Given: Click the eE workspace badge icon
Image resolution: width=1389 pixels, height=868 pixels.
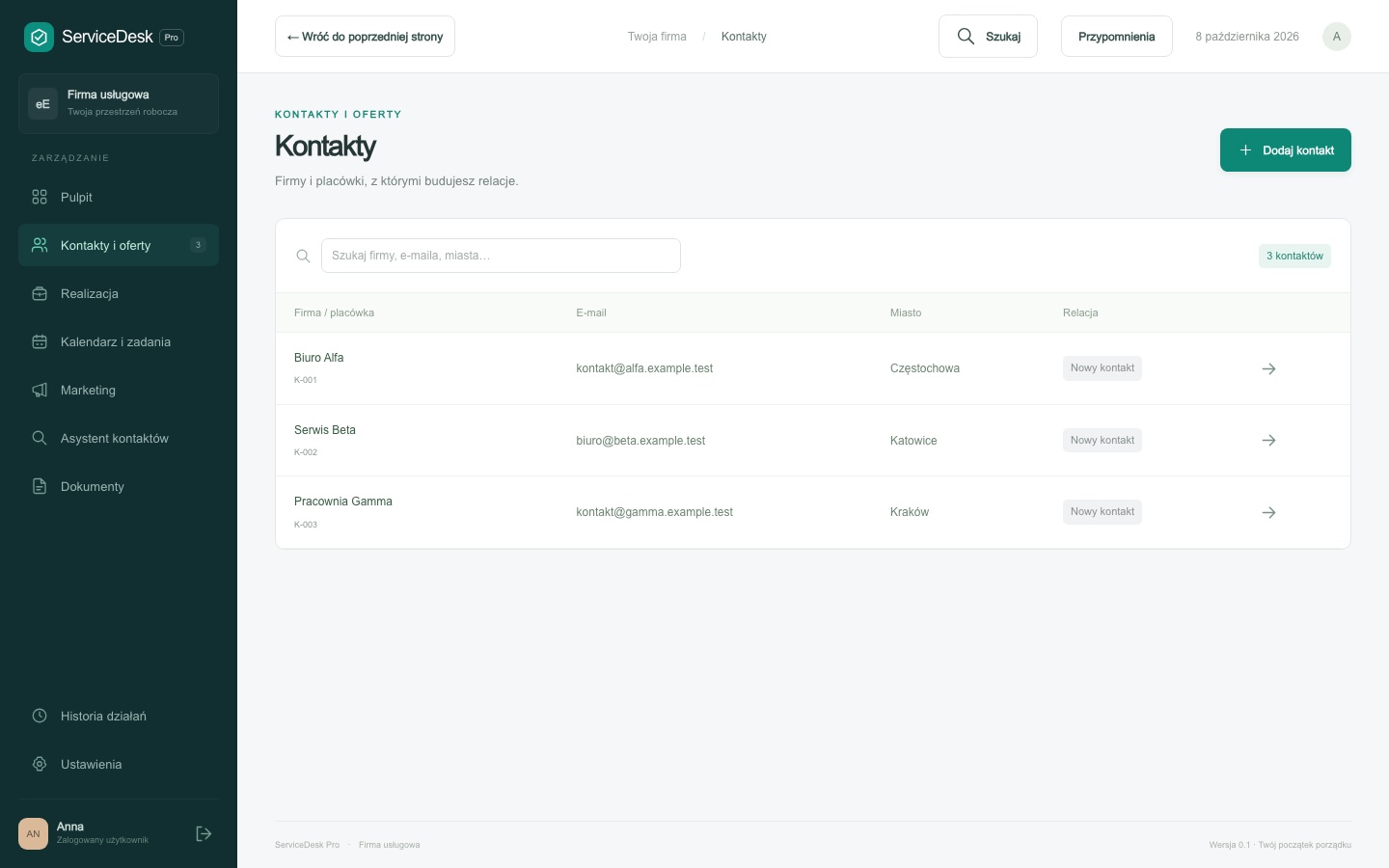Looking at the screenshot, I should (x=42, y=103).
